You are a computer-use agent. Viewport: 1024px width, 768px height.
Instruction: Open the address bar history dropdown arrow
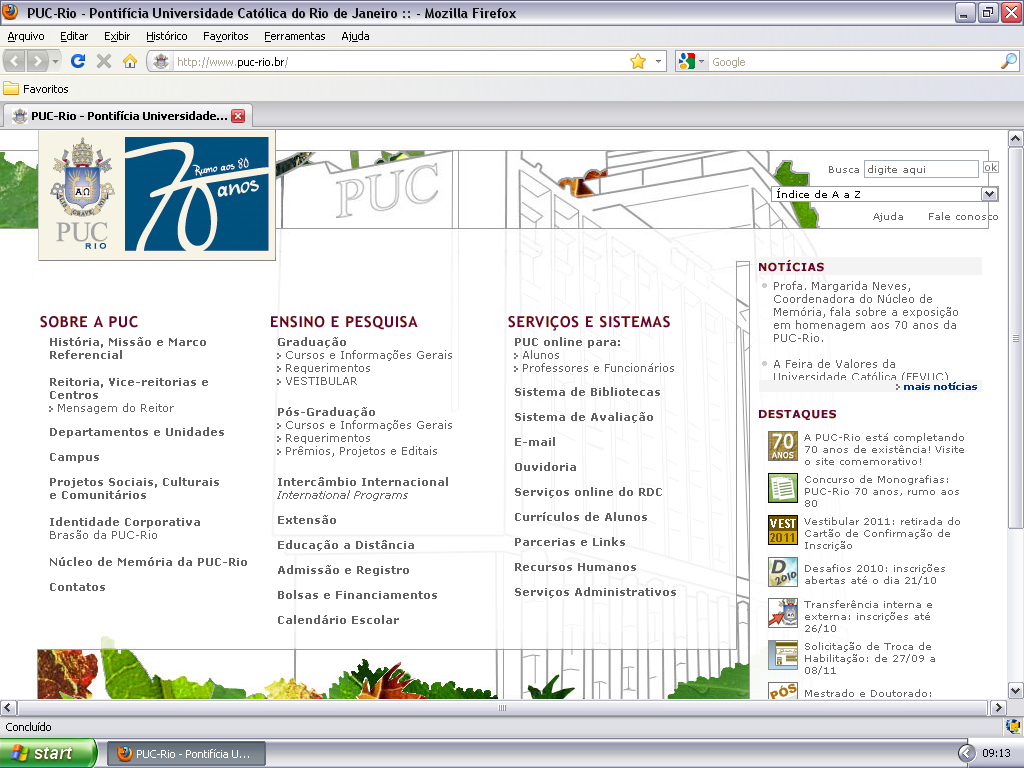tap(658, 62)
